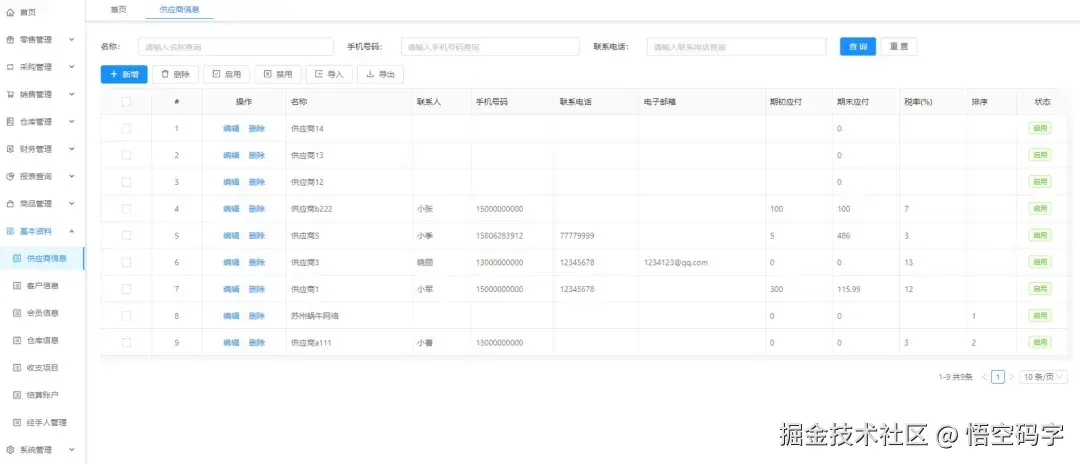Check the box for row 供应商14
This screenshot has width=1080, height=464.
(126, 129)
